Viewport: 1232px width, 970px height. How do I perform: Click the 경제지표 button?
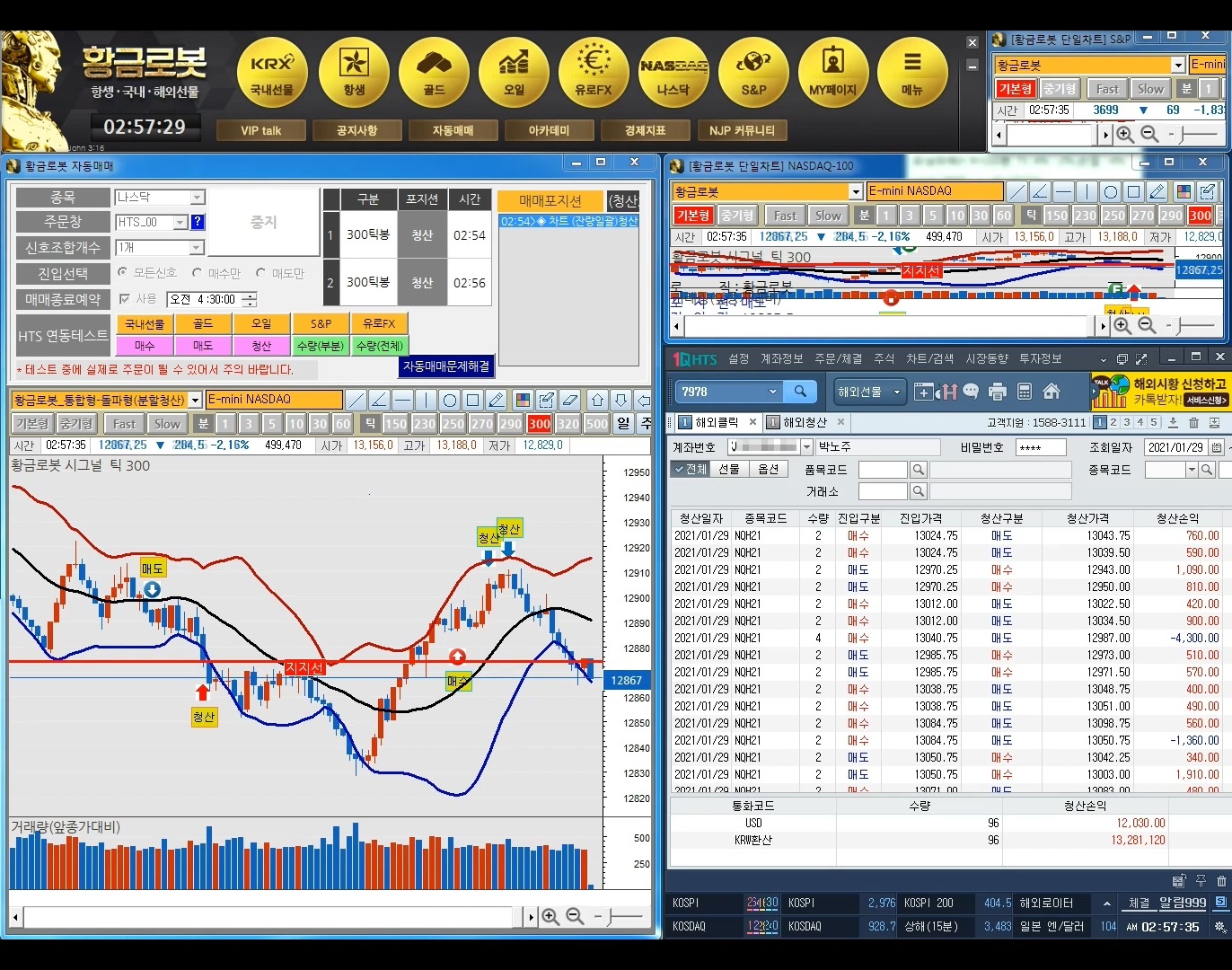click(645, 130)
